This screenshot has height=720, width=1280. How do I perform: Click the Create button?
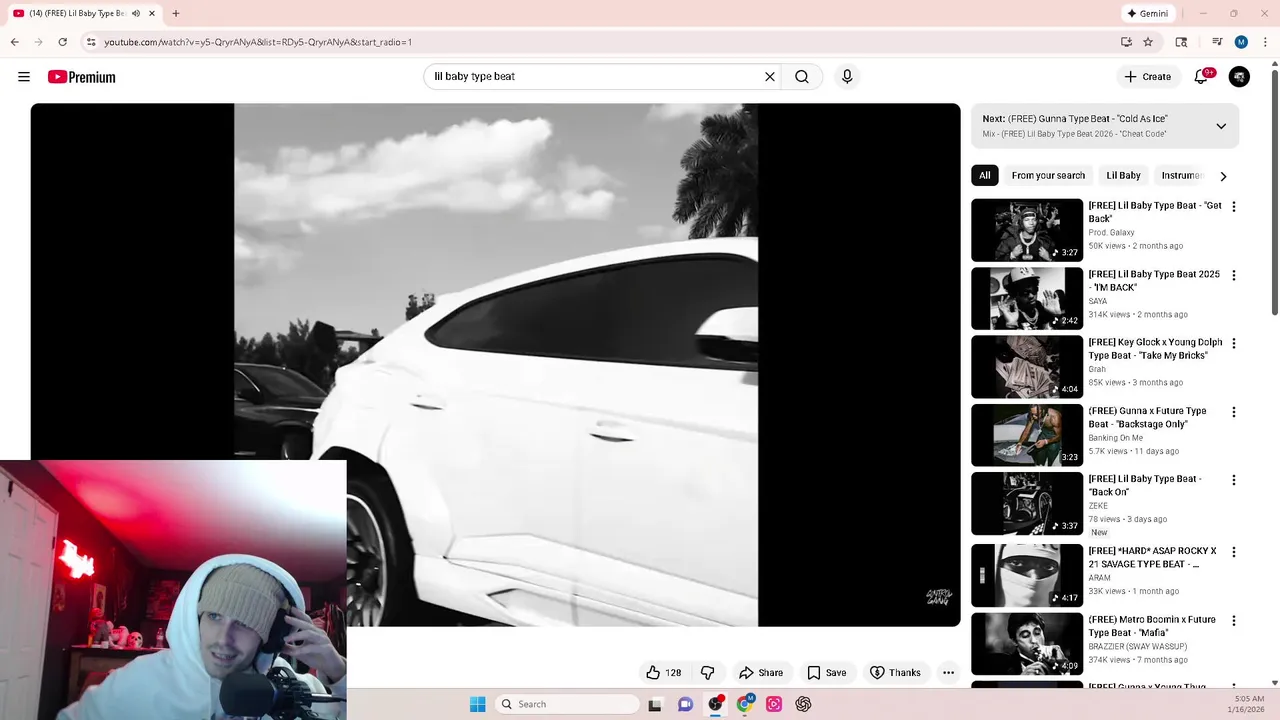click(x=1147, y=77)
